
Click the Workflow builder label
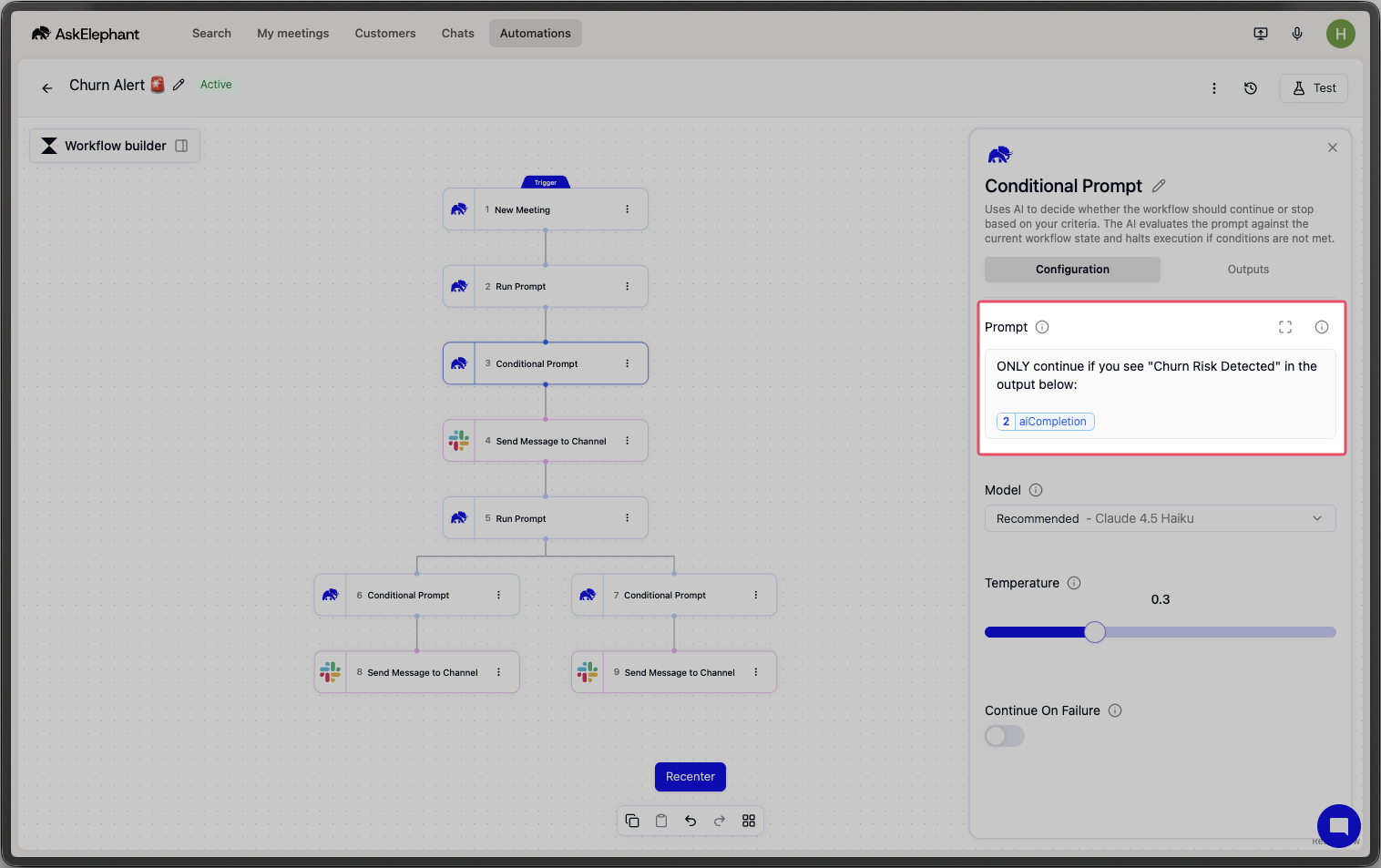click(116, 146)
